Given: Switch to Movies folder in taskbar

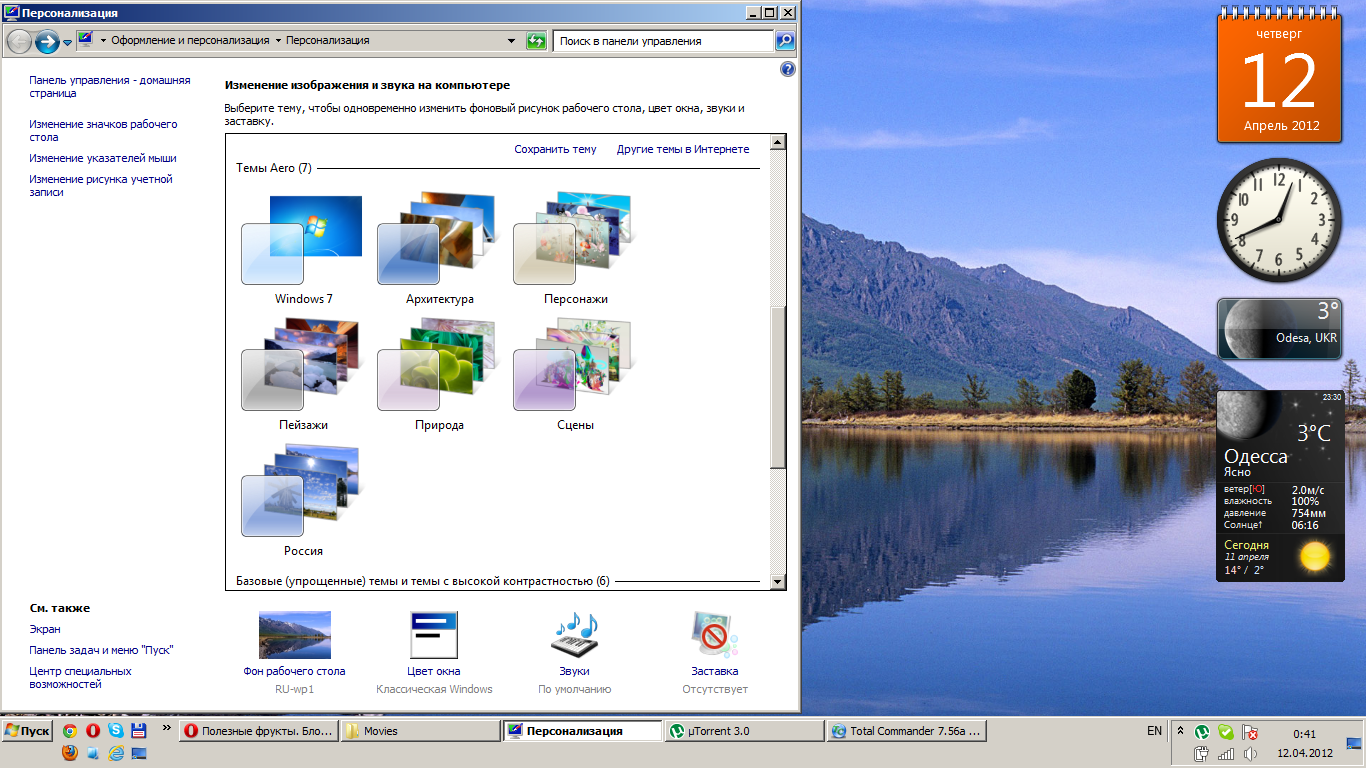Looking at the screenshot, I should tap(420, 731).
